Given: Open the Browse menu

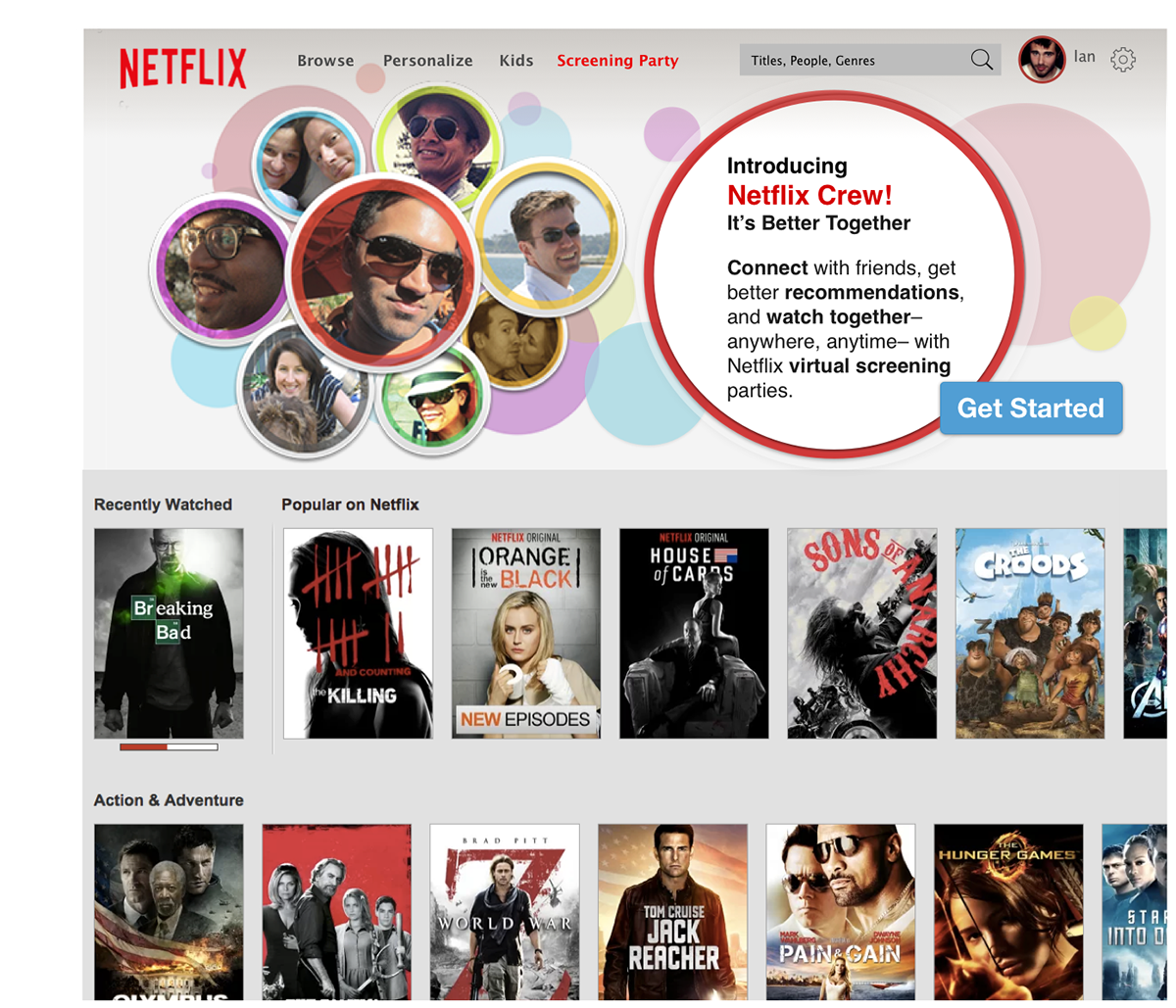Looking at the screenshot, I should tap(325, 61).
